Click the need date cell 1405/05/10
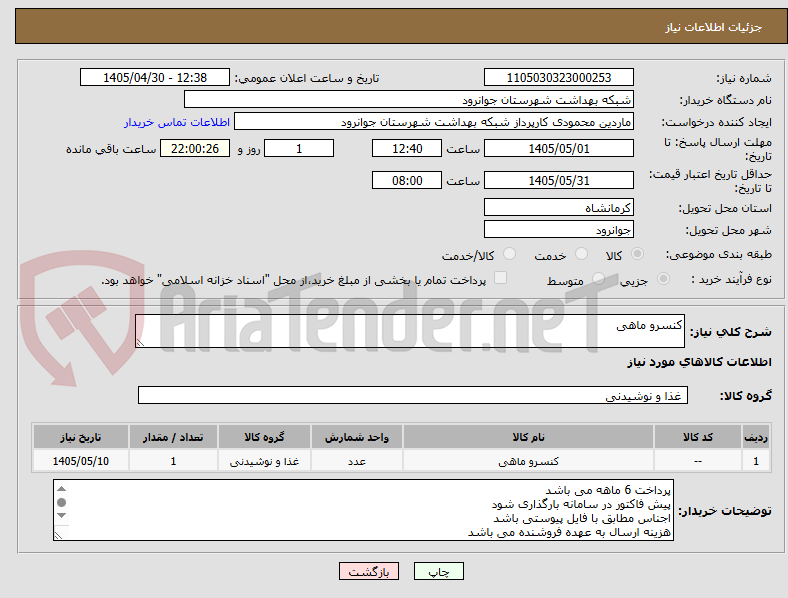This screenshot has height=598, width=788. (80, 461)
